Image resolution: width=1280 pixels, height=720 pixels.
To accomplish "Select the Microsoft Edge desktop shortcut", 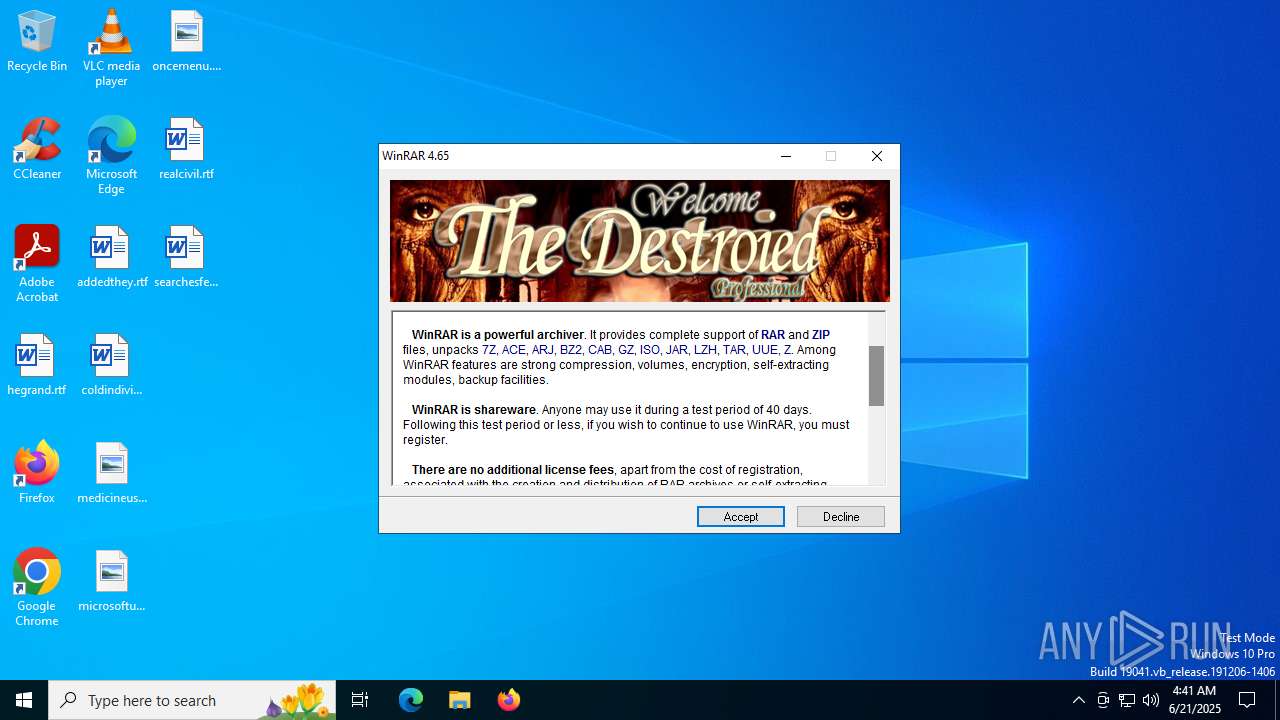I will pos(111,156).
